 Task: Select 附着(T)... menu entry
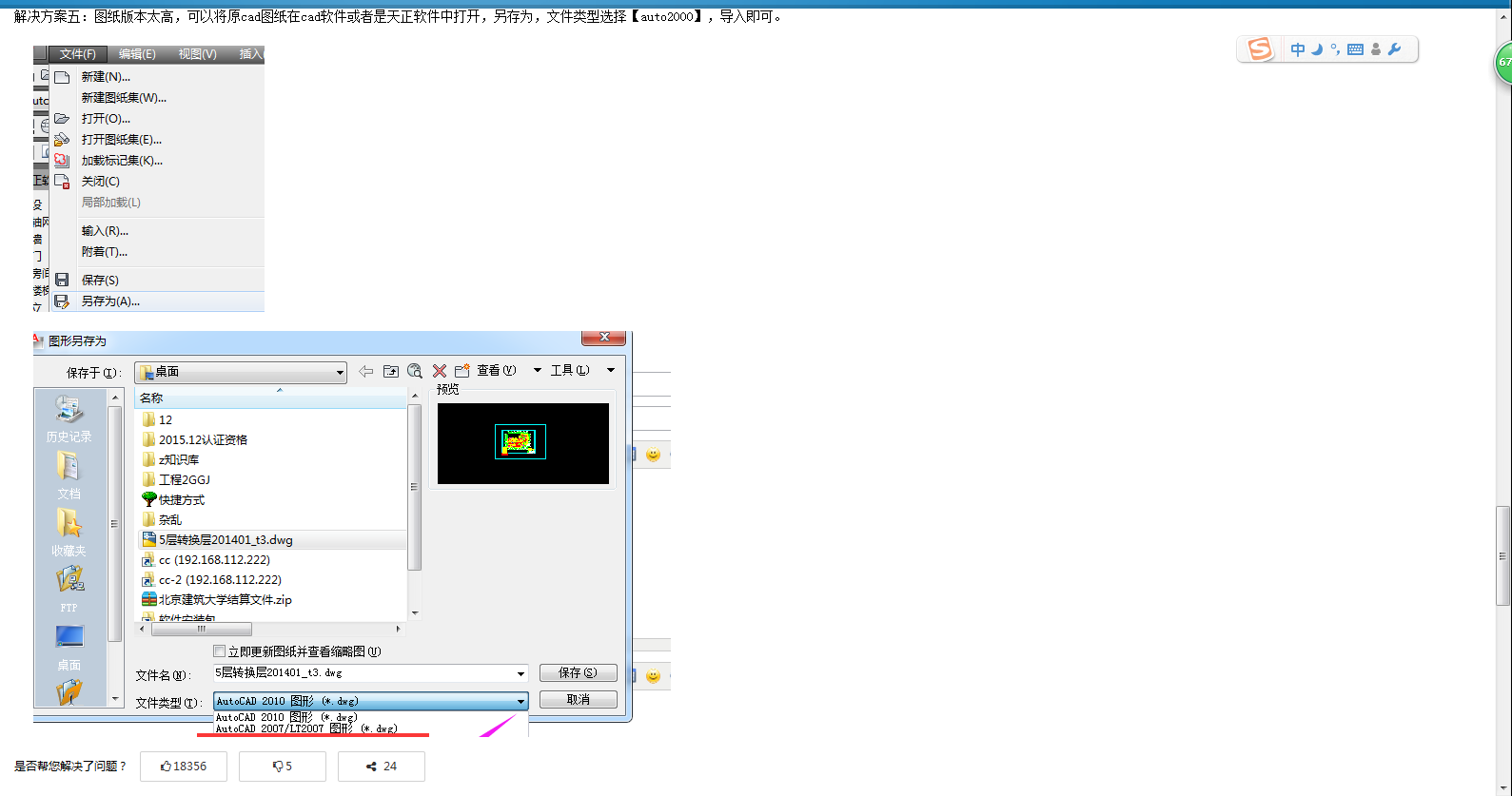pos(105,252)
